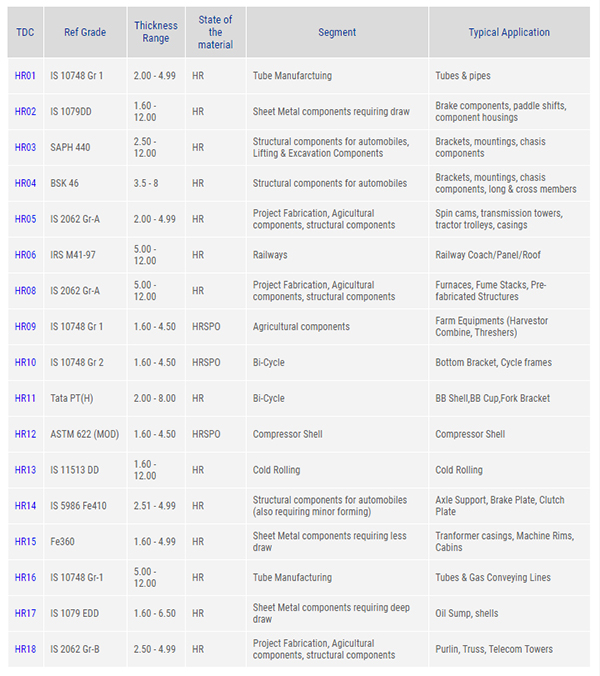This screenshot has height=676, width=600.
Task: Select the IS 2062 Gr-B grade cell
Action: pyautogui.click(x=85, y=648)
